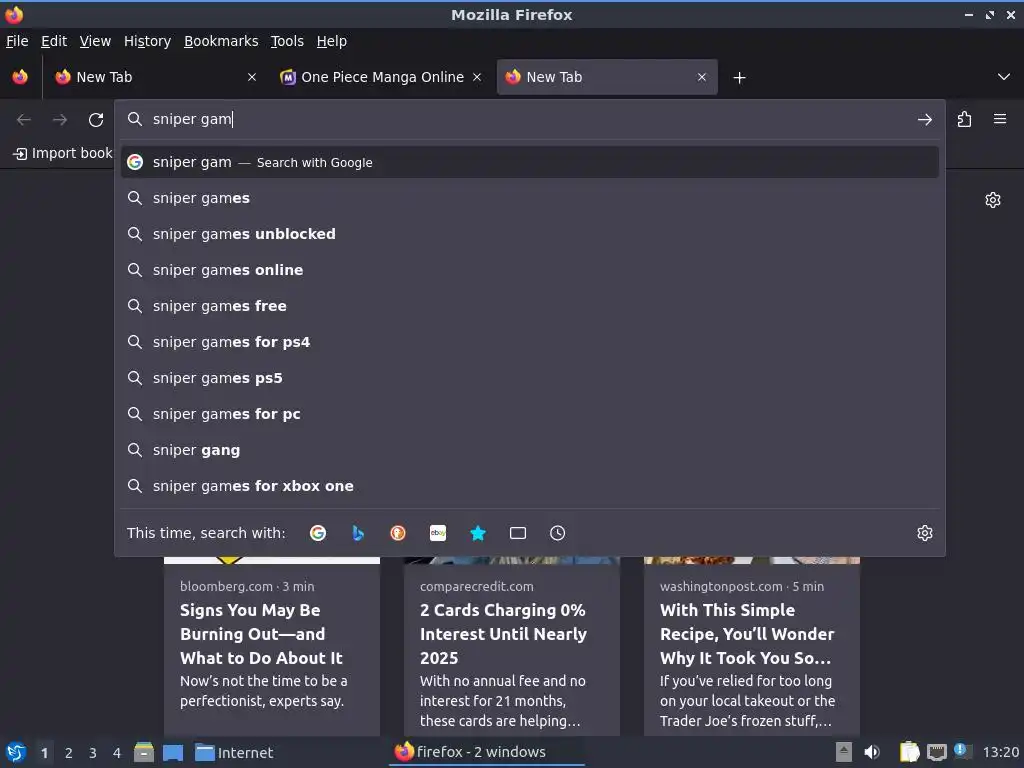
Task: Open the taskbar application launcher menu
Action: point(16,752)
